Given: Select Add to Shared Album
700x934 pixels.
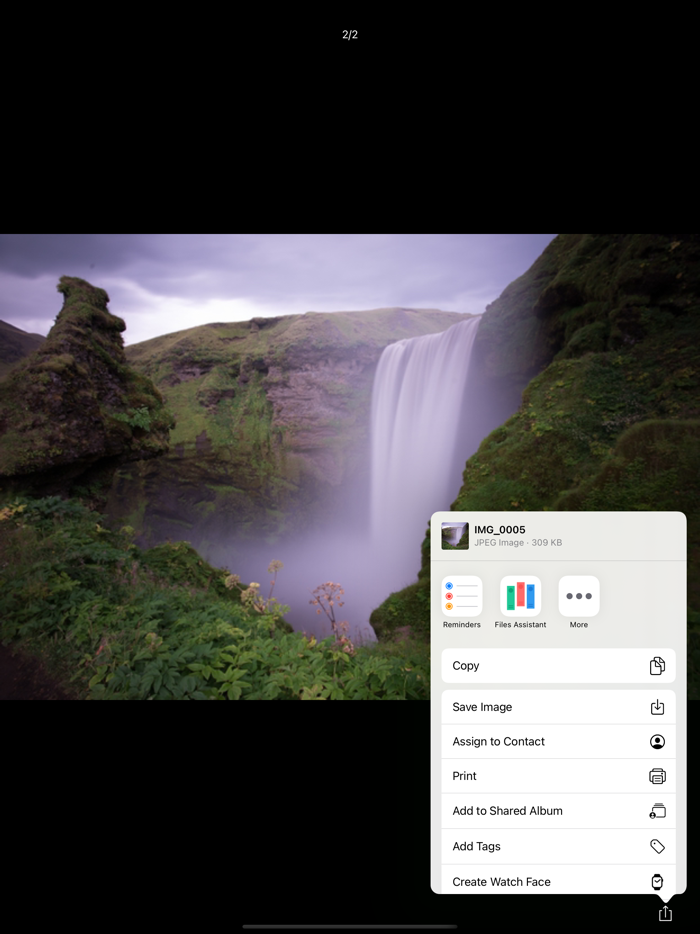Looking at the screenshot, I should 558,811.
